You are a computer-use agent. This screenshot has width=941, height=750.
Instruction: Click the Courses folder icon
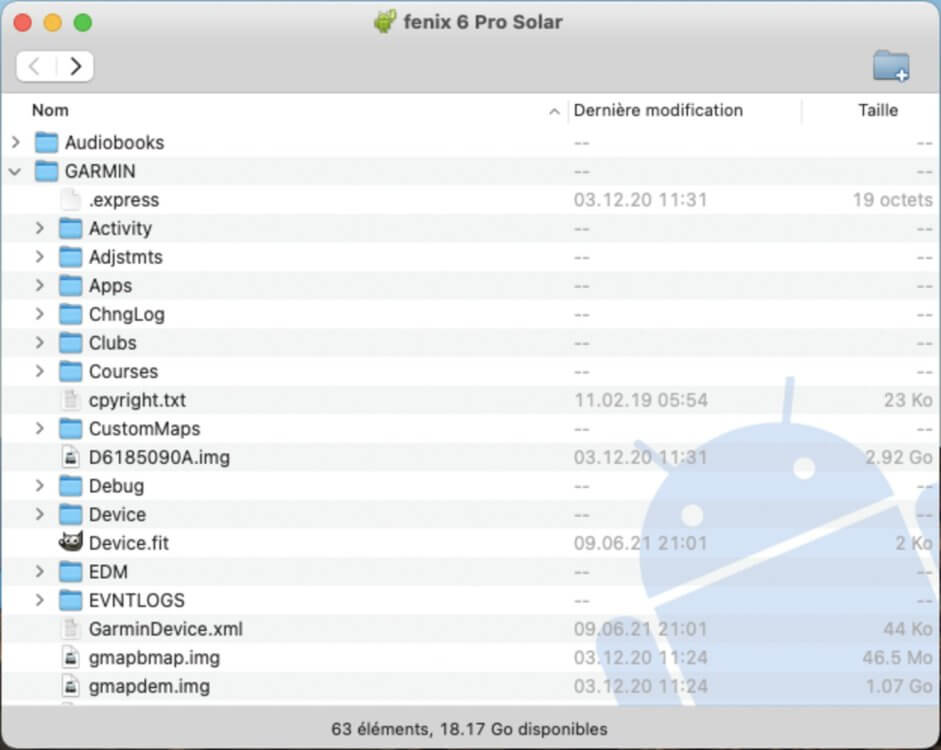[x=70, y=371]
